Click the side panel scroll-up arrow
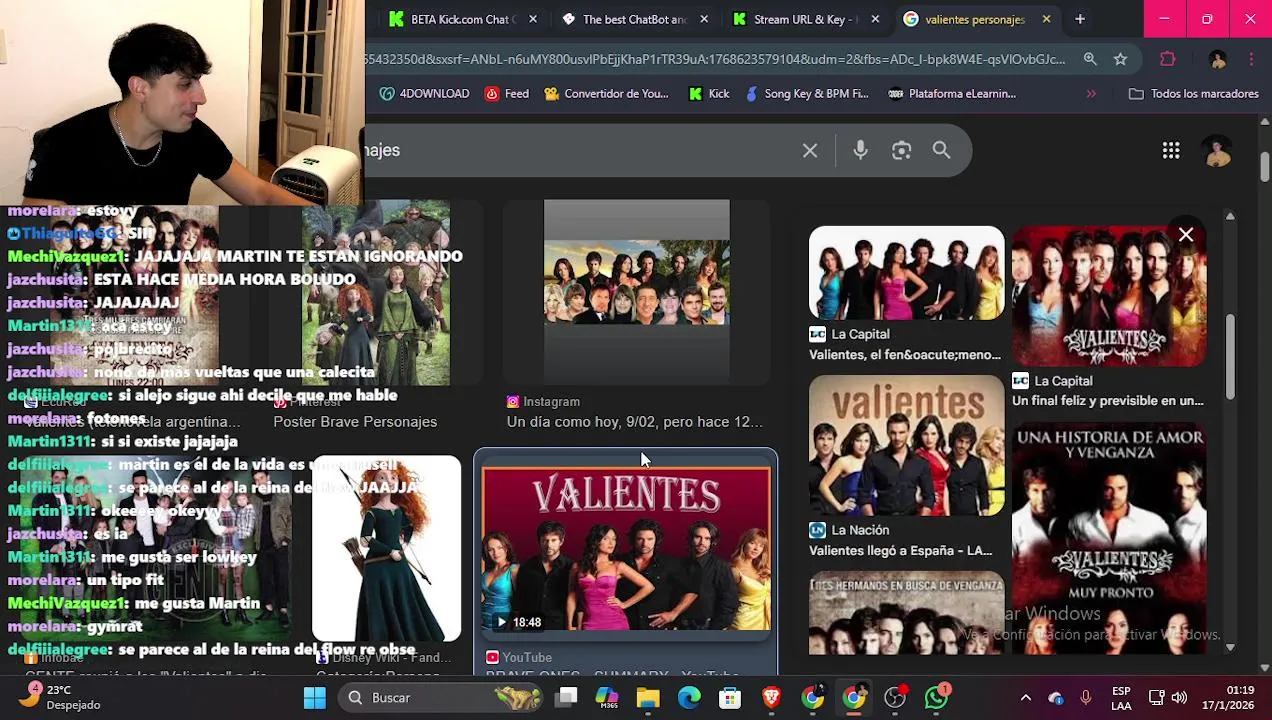This screenshot has width=1272, height=720. [x=1230, y=216]
